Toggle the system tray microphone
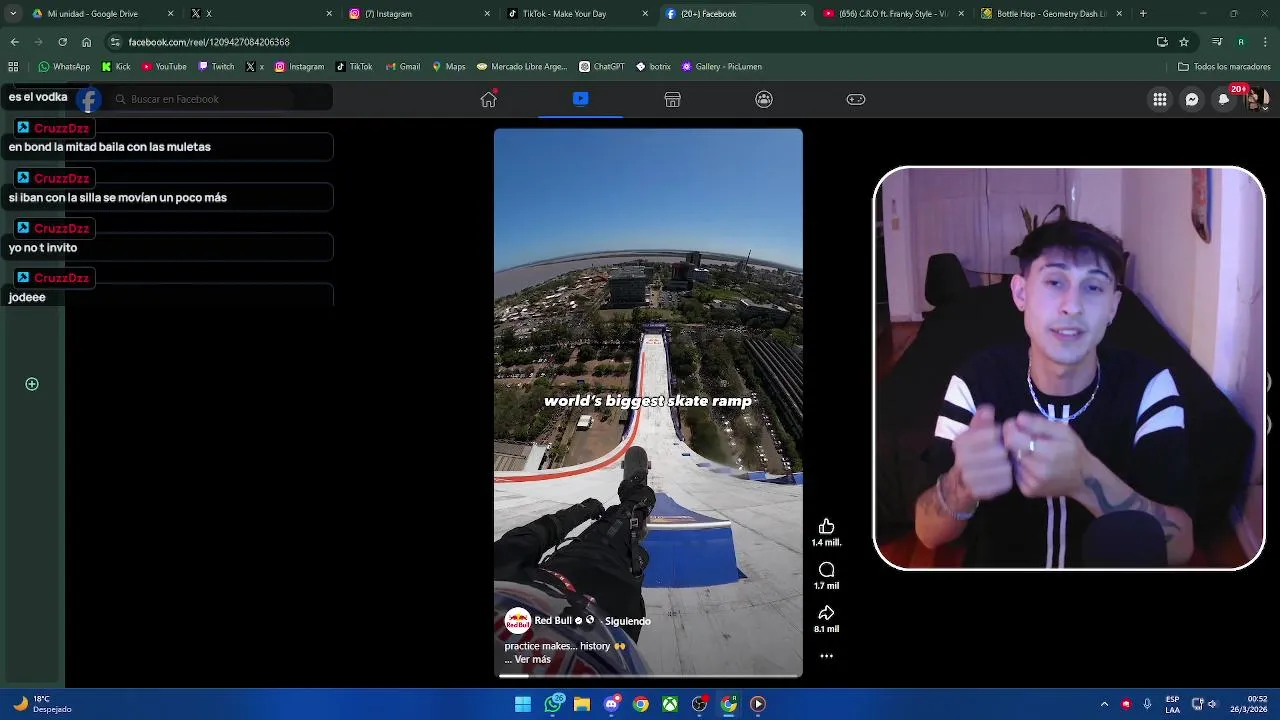Image resolution: width=1280 pixels, height=720 pixels. 1147,704
